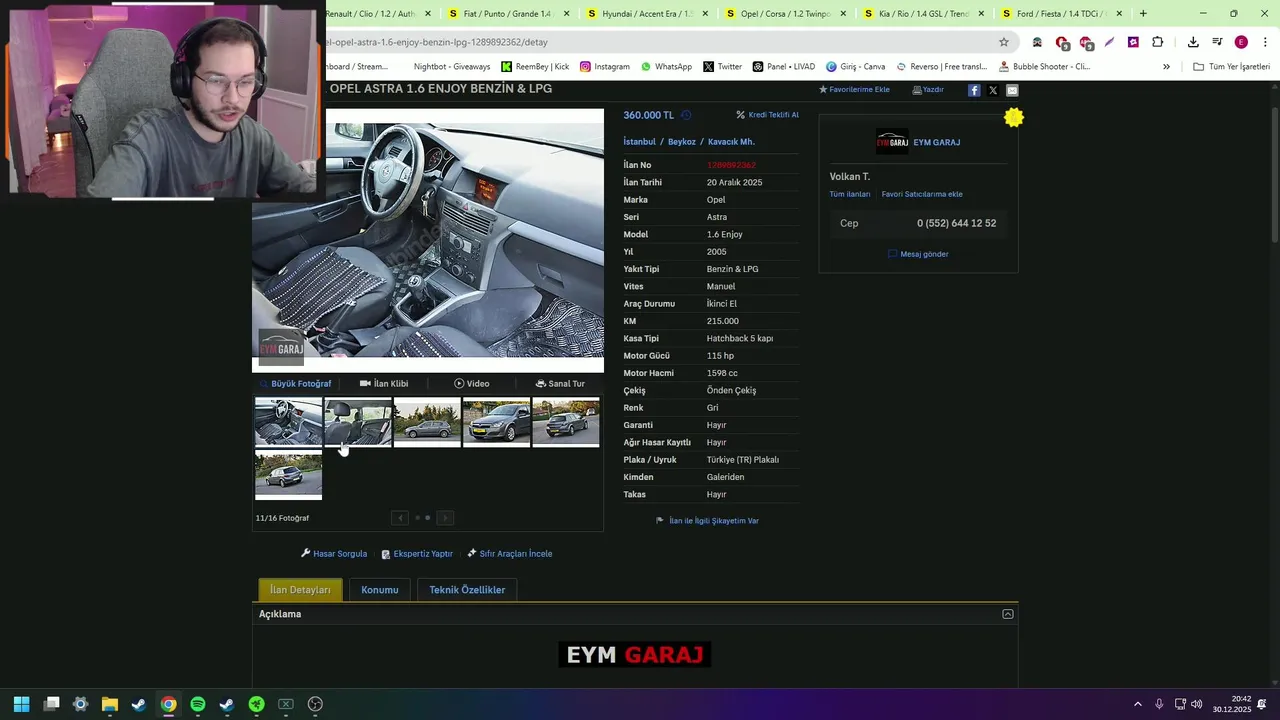Screen dimensions: 1280x720
Task: Click the info icon beside the price
Action: click(x=686, y=115)
